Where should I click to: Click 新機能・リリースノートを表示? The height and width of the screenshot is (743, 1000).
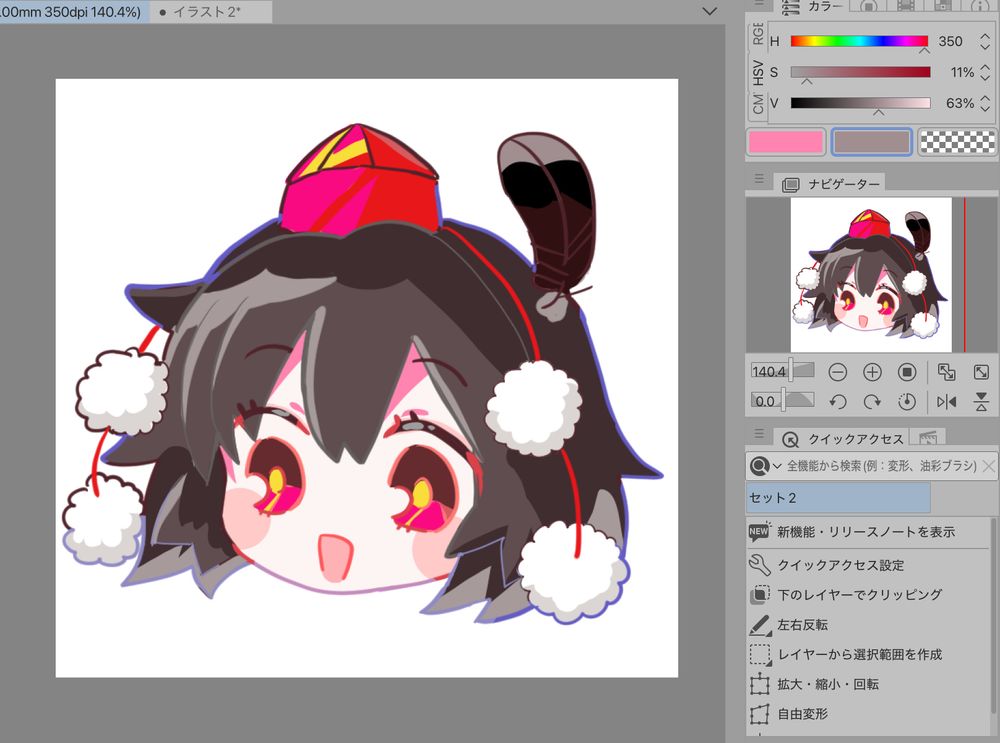[x=865, y=532]
